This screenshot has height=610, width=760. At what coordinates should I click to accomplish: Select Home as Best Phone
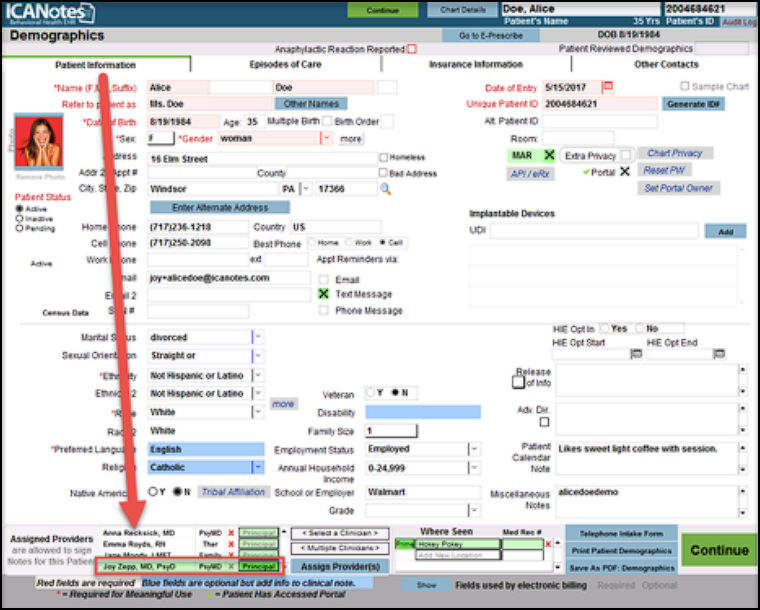tap(312, 242)
